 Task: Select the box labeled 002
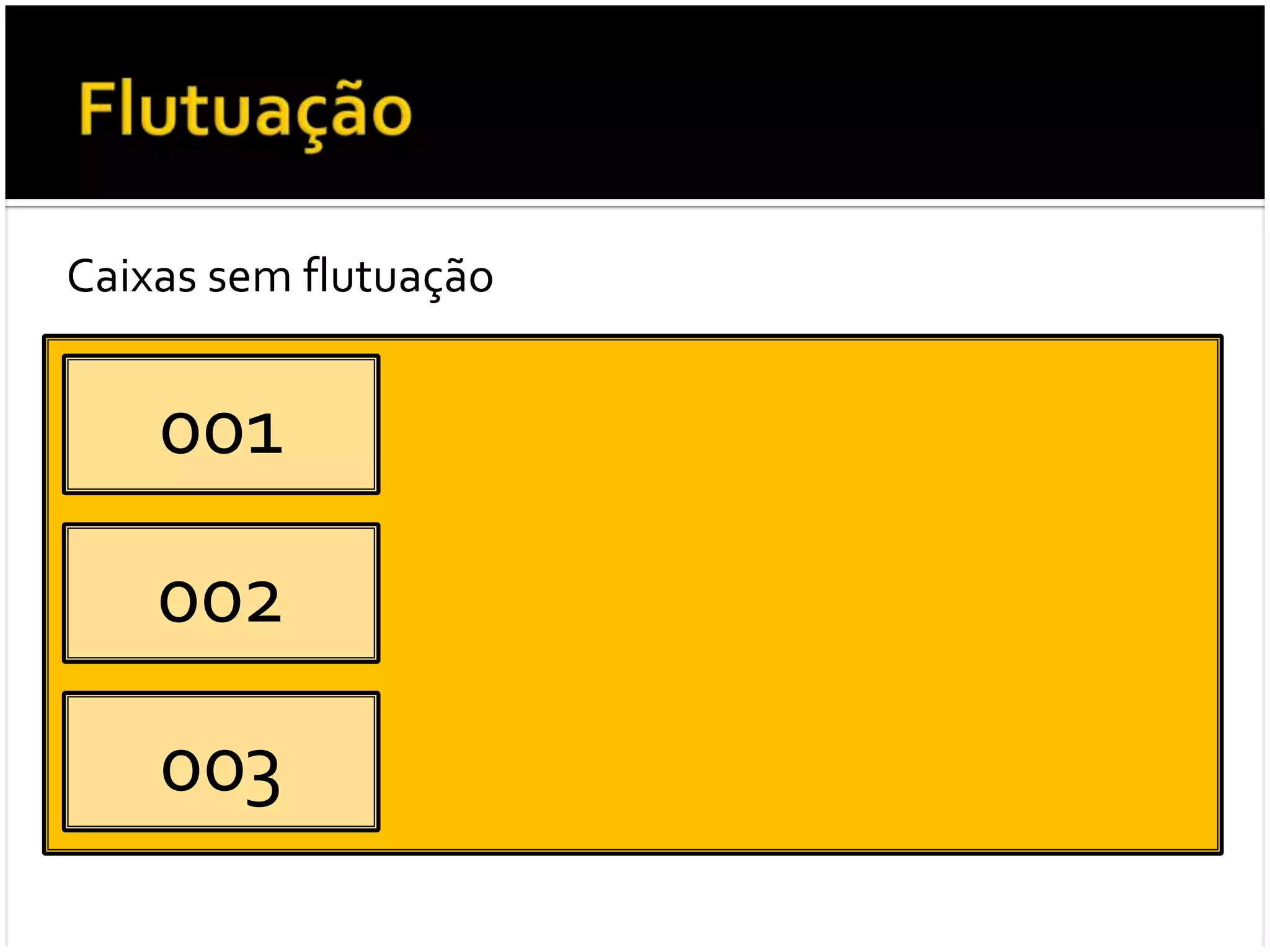221,593
